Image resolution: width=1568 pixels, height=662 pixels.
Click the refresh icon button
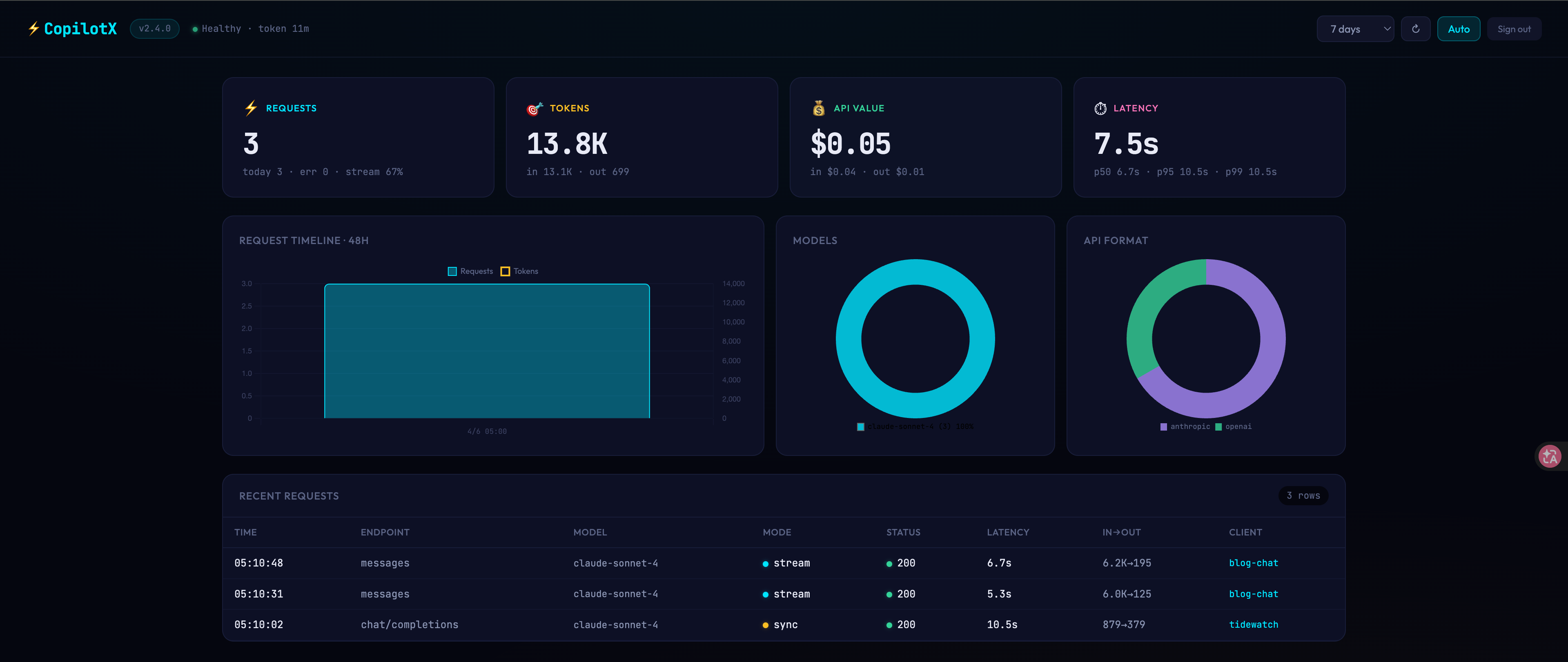click(x=1415, y=29)
